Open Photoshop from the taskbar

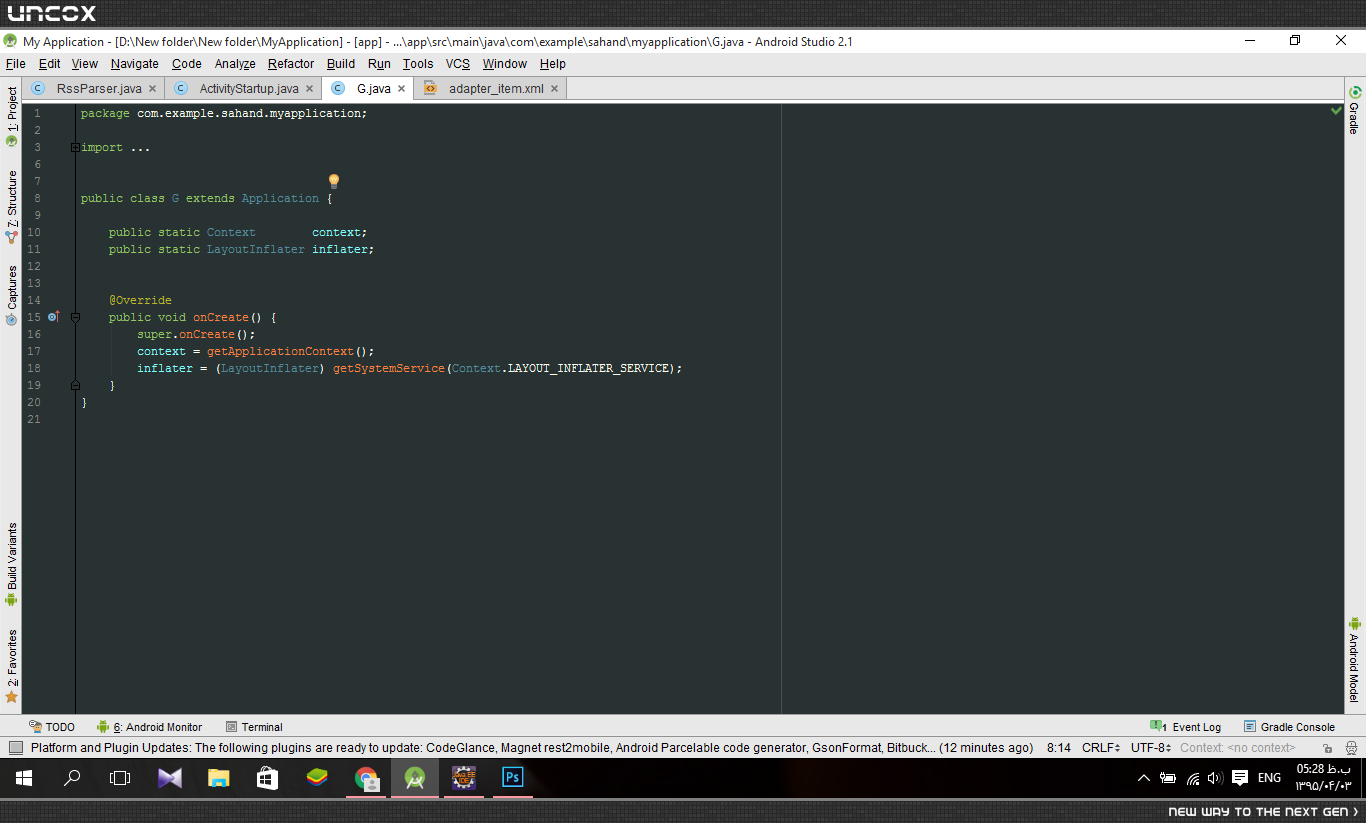tap(513, 778)
